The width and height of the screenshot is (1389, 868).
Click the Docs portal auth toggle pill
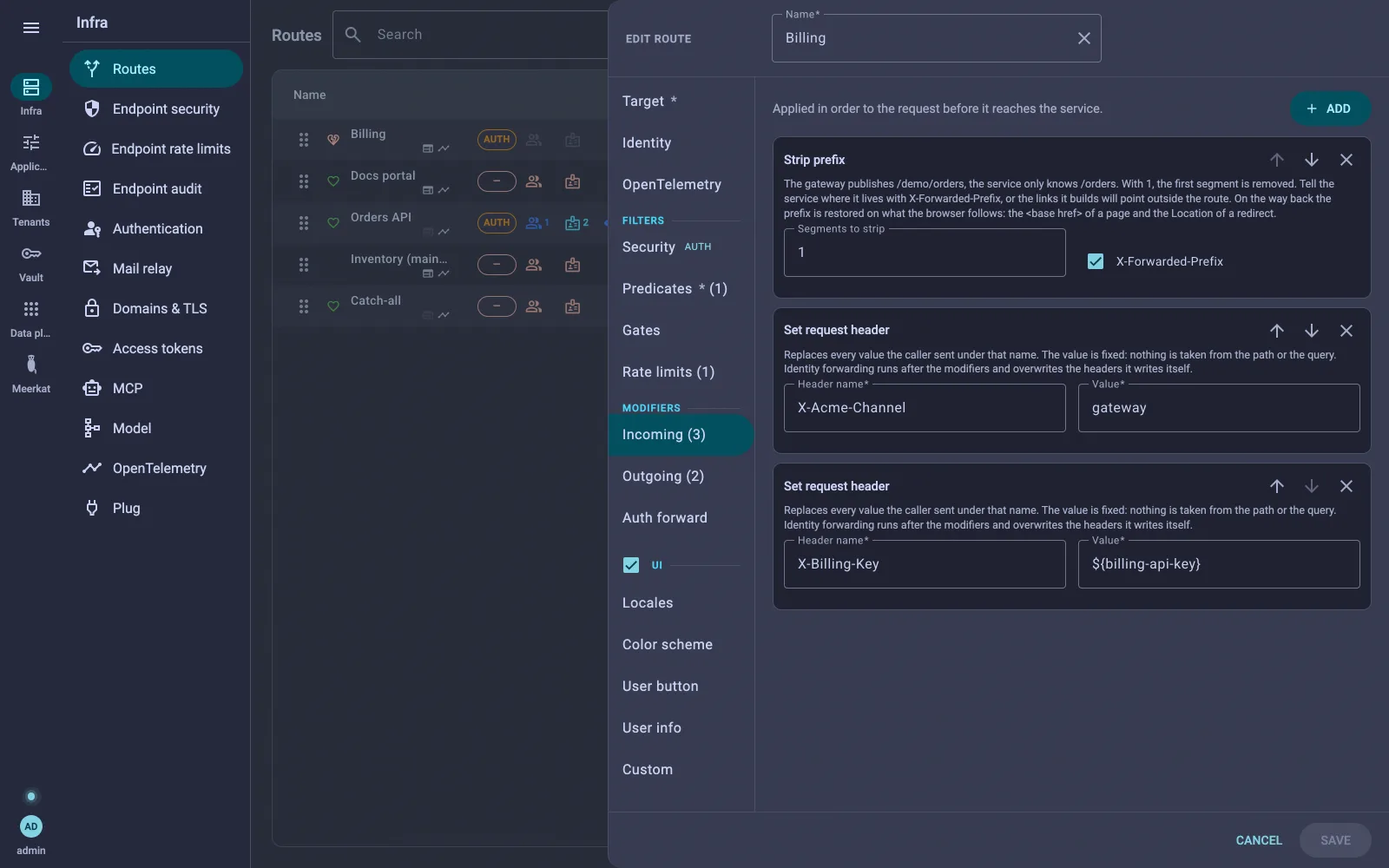pos(497,181)
